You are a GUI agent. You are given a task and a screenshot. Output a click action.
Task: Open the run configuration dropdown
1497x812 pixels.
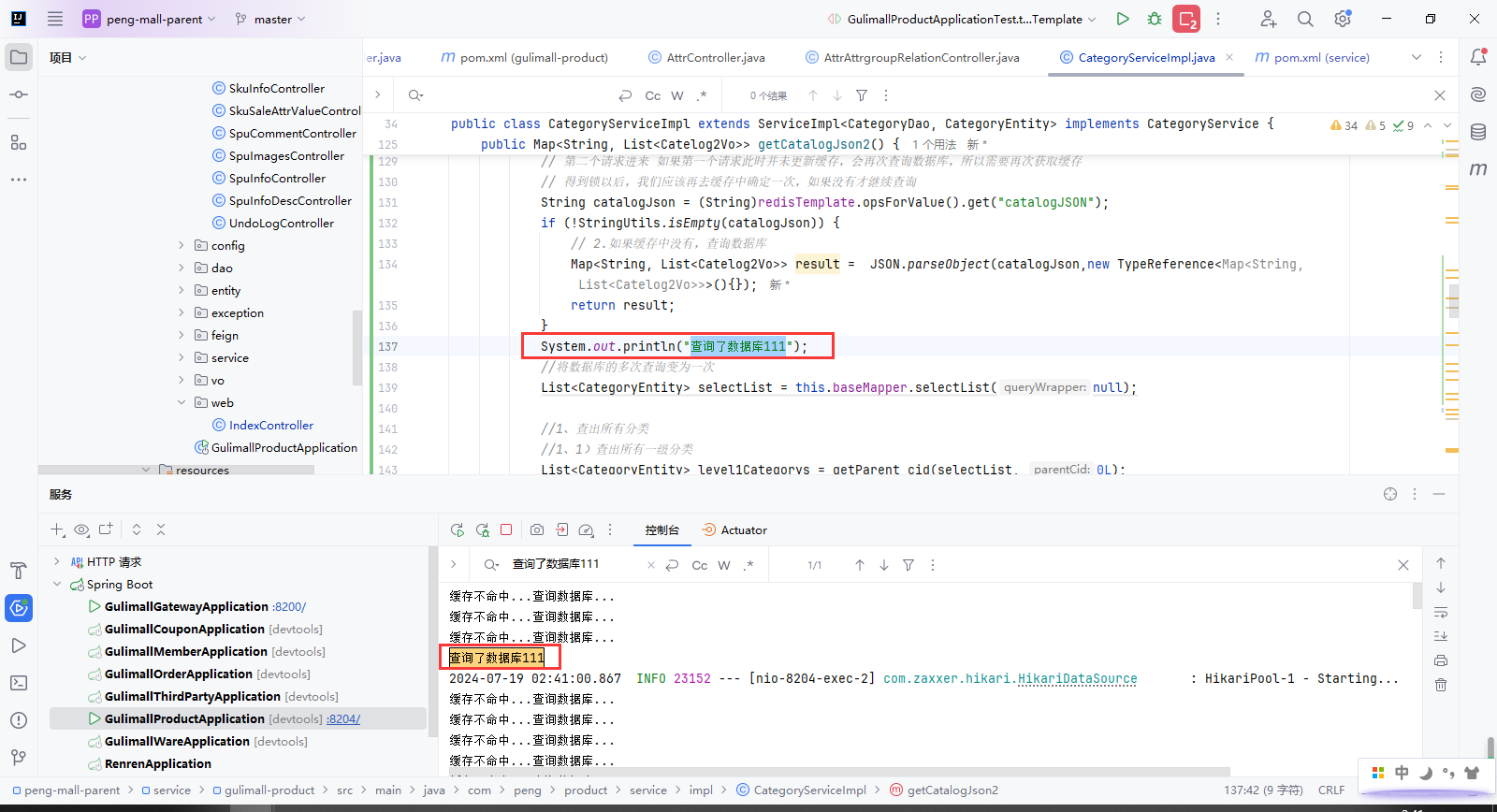coord(962,19)
